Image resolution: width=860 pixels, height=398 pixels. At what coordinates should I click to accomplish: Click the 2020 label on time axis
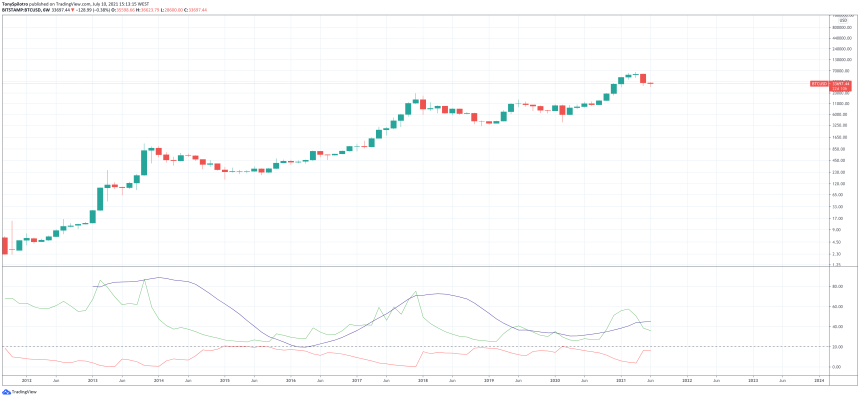[x=555, y=379]
